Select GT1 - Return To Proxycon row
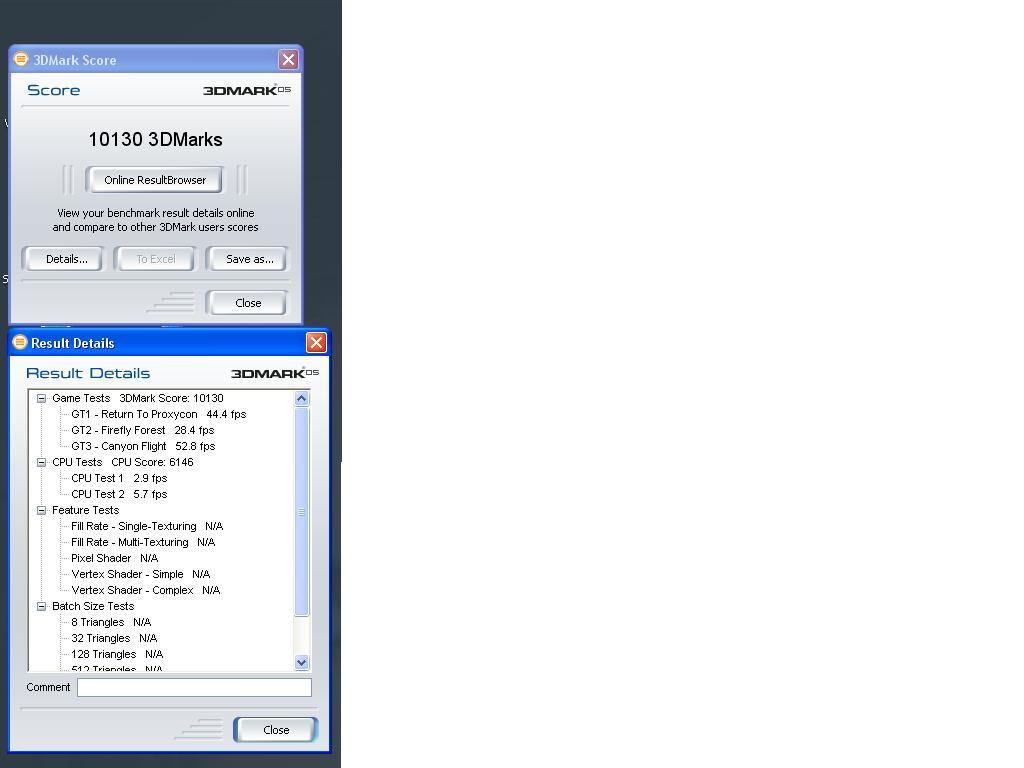The image size is (1024, 768). 159,414
